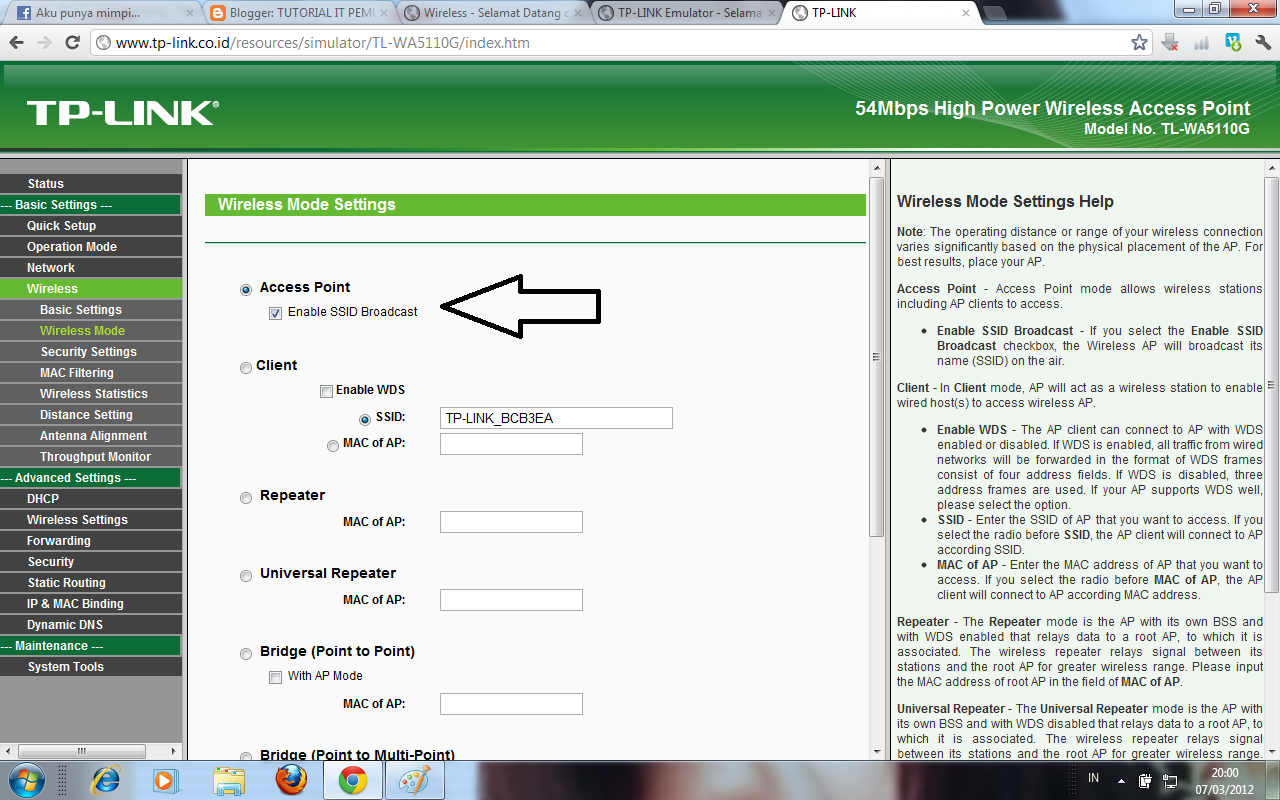Click the browser Back arrow
Image resolution: width=1280 pixels, height=800 pixels.
(17, 43)
